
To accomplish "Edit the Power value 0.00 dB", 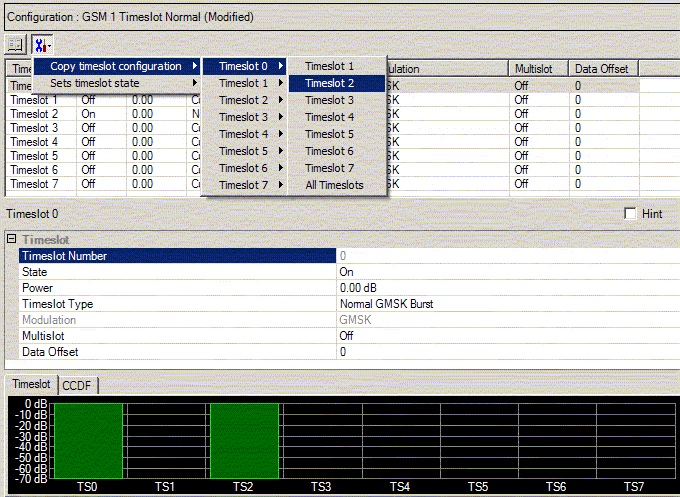I will (x=507, y=288).
